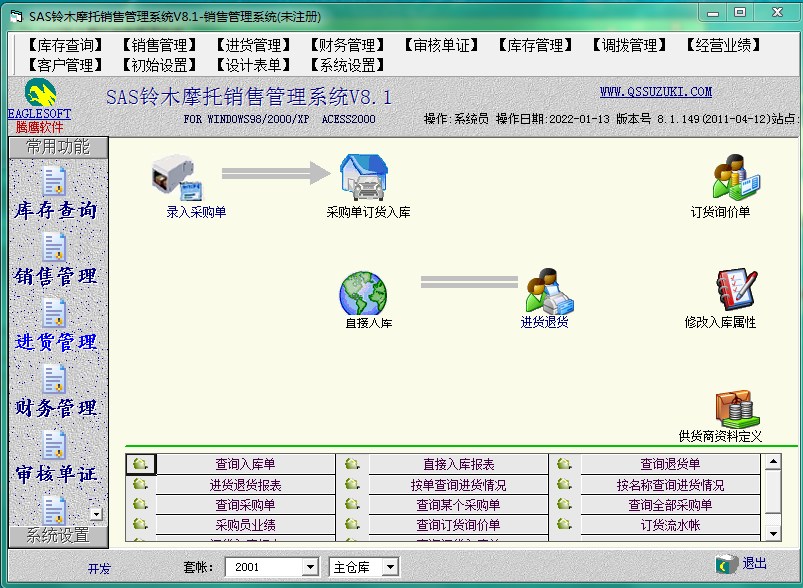The image size is (803, 588).
Task: Open the 【销售管理】 menu
Action: pyautogui.click(x=160, y=46)
